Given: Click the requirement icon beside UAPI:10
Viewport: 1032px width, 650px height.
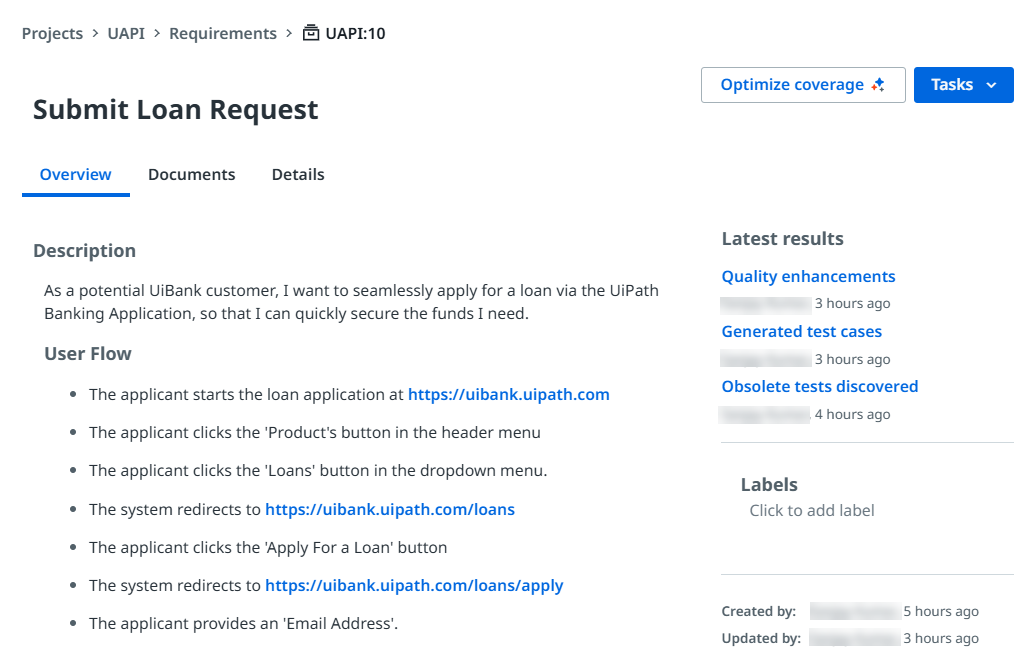Looking at the screenshot, I should pyautogui.click(x=311, y=32).
